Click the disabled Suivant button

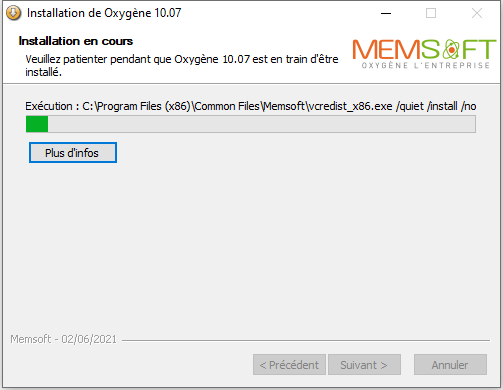tap(364, 365)
